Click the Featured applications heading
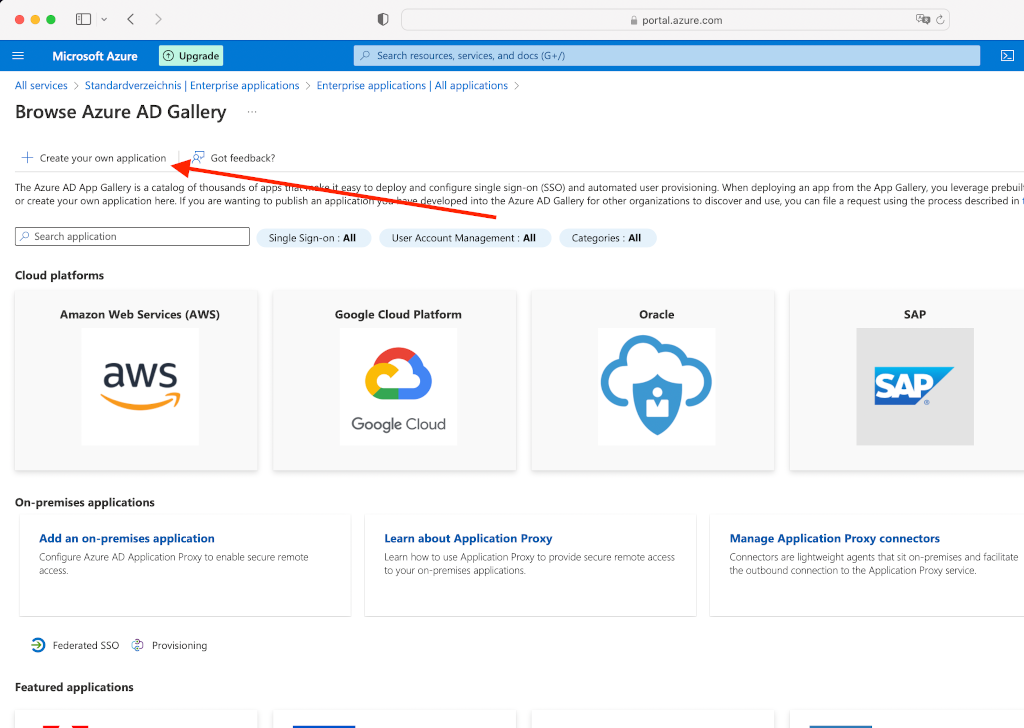Viewport: 1024px width, 728px height. coord(74,687)
